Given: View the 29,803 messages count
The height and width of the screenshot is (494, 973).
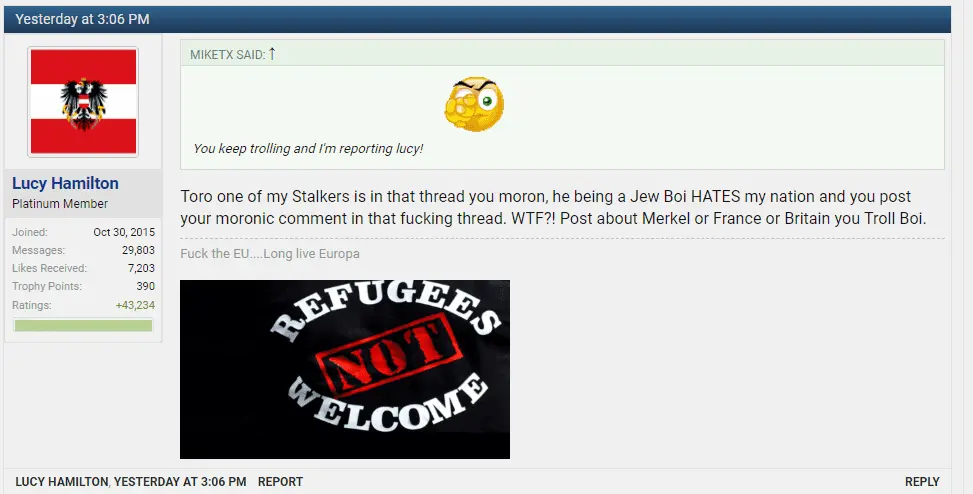Looking at the screenshot, I should (x=138, y=250).
